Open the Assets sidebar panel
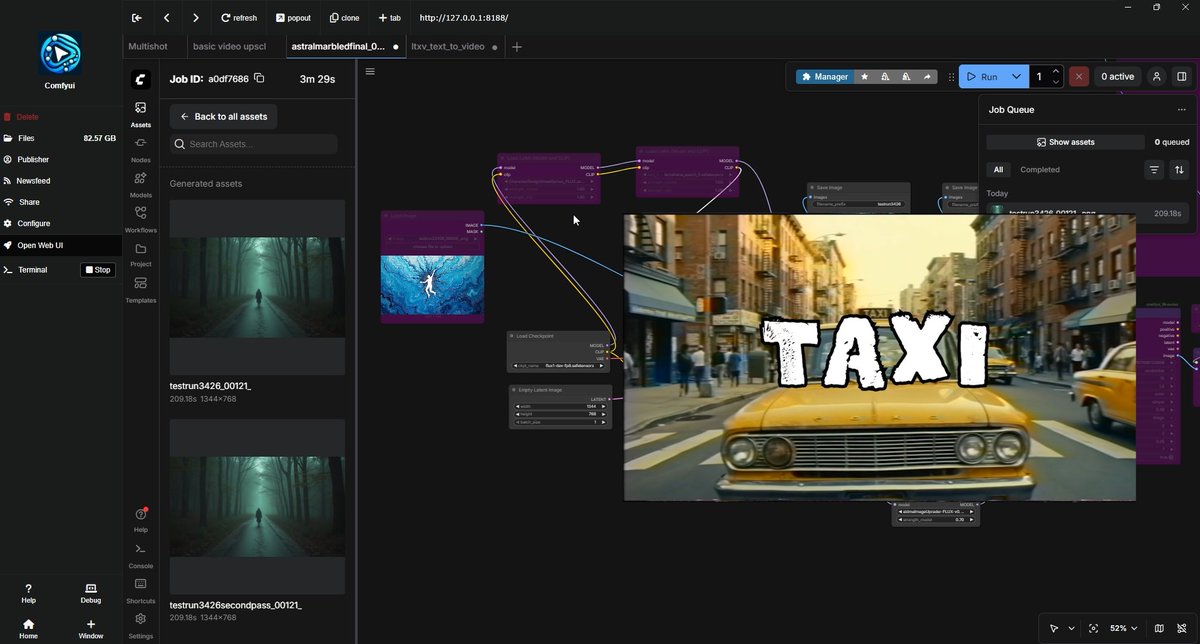This screenshot has height=644, width=1200. 141,114
